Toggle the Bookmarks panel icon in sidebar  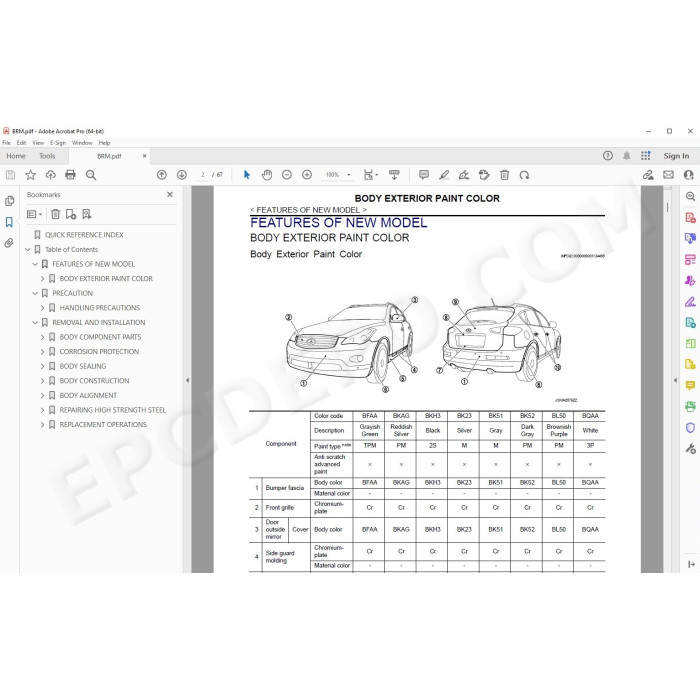[x=9, y=222]
